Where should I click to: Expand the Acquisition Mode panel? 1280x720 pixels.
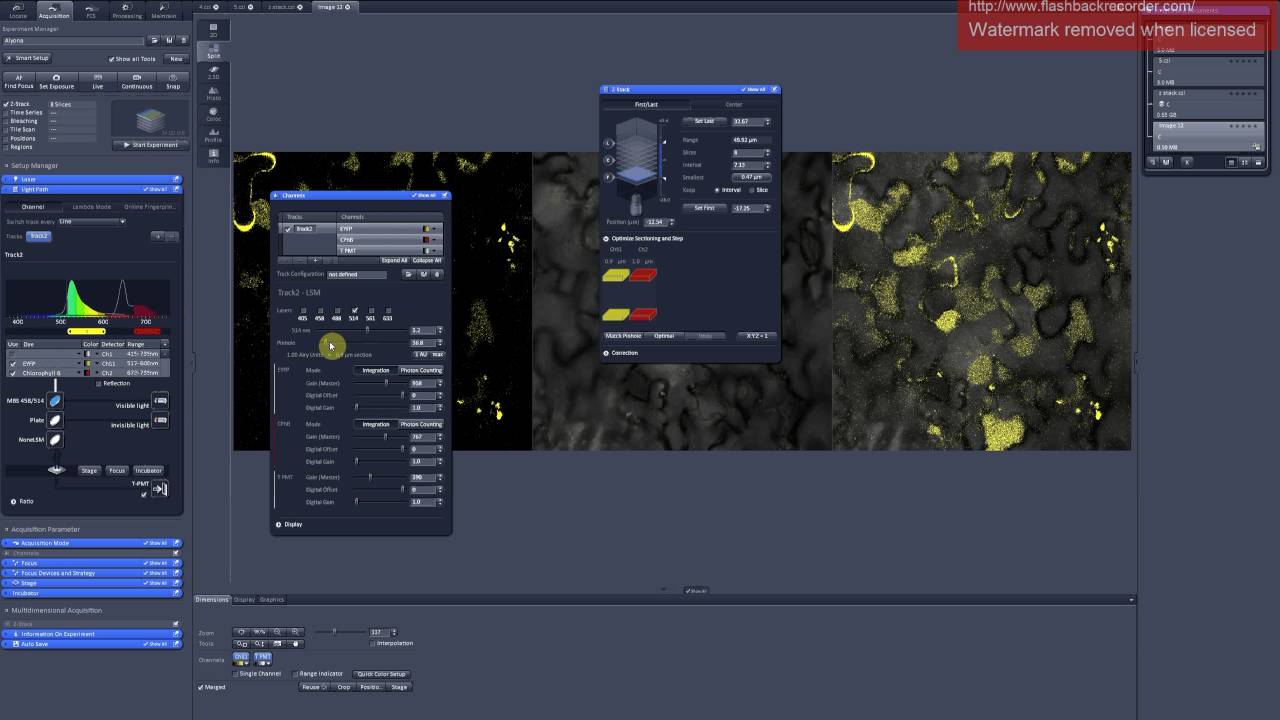pos(92,543)
